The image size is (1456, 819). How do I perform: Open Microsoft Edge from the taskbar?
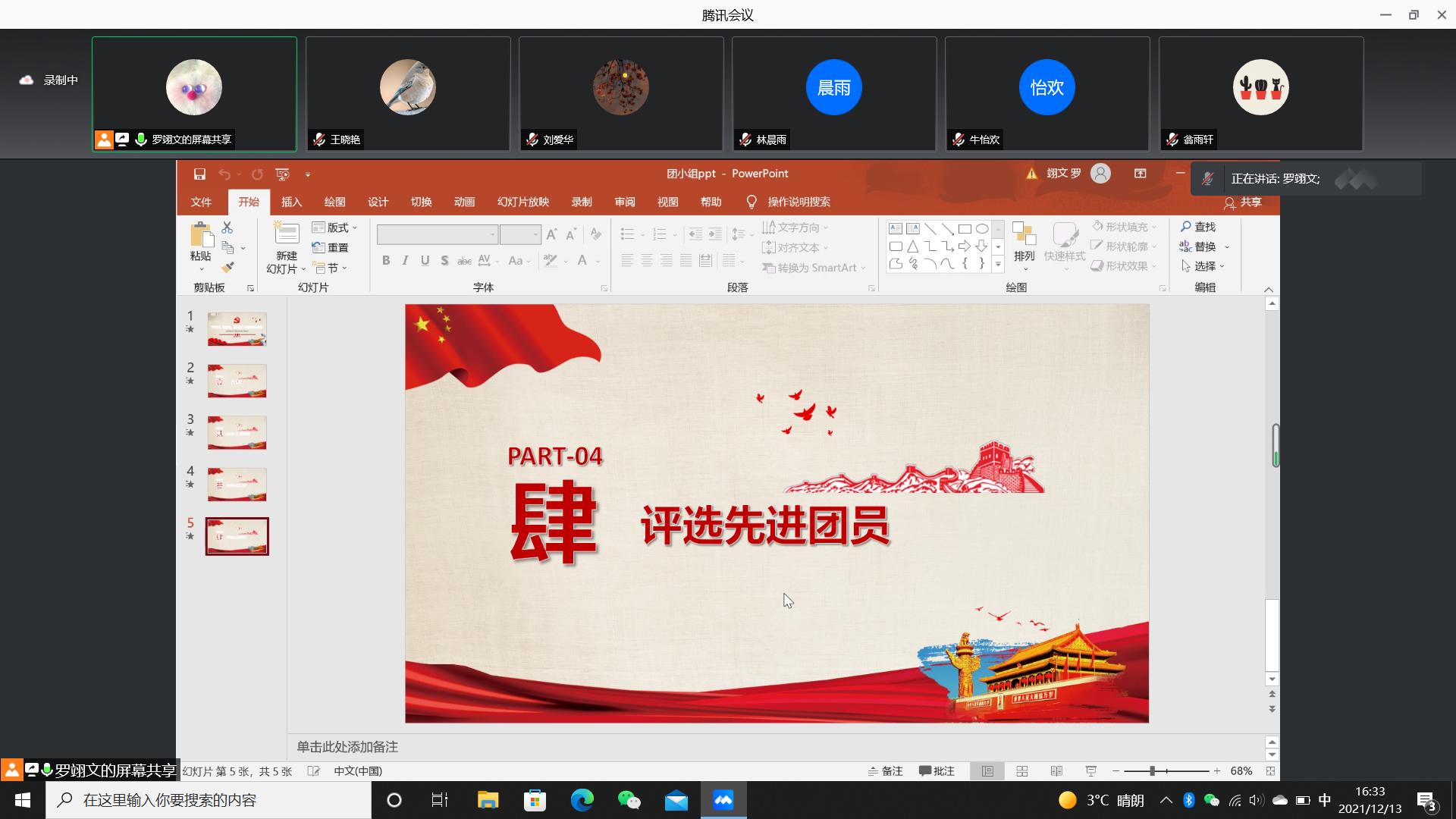(582, 800)
